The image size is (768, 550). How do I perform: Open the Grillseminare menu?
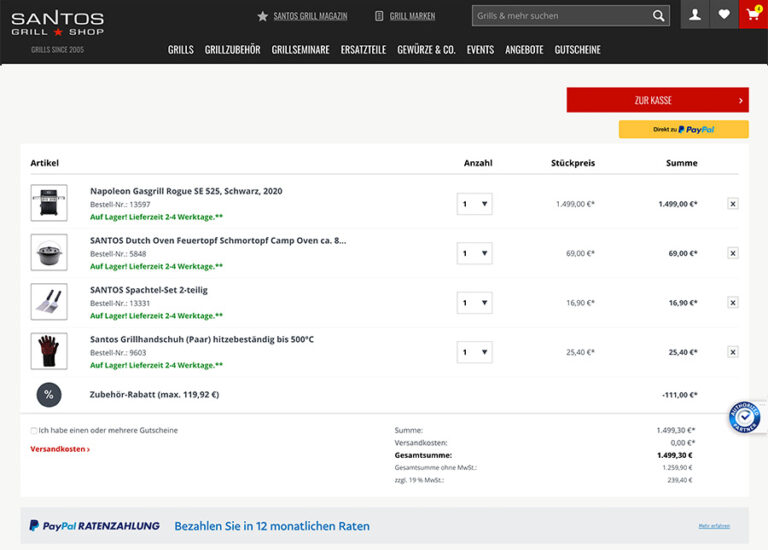coord(300,49)
